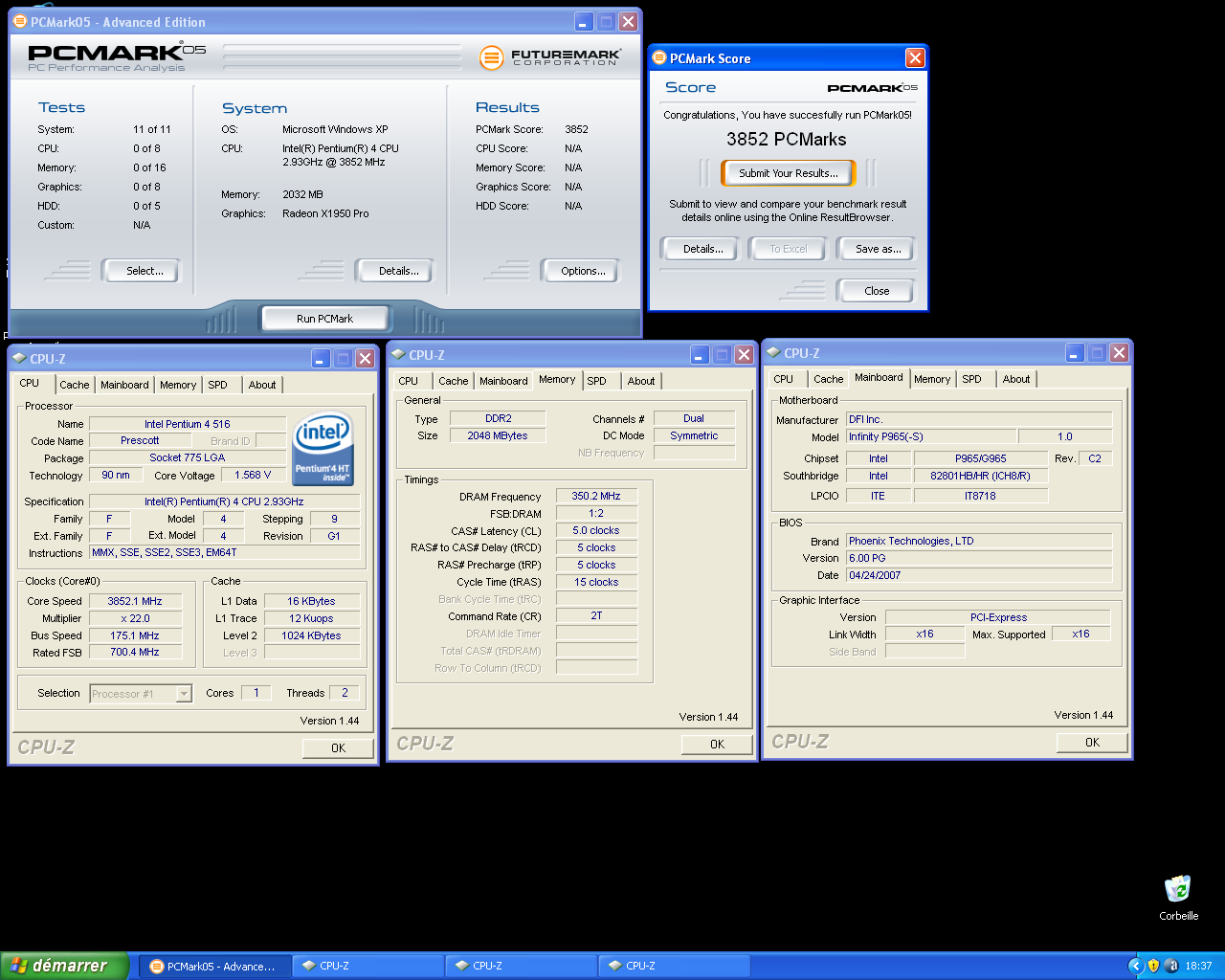Close the PCMark Score dialog with X
1225x980 pixels.
click(915, 57)
